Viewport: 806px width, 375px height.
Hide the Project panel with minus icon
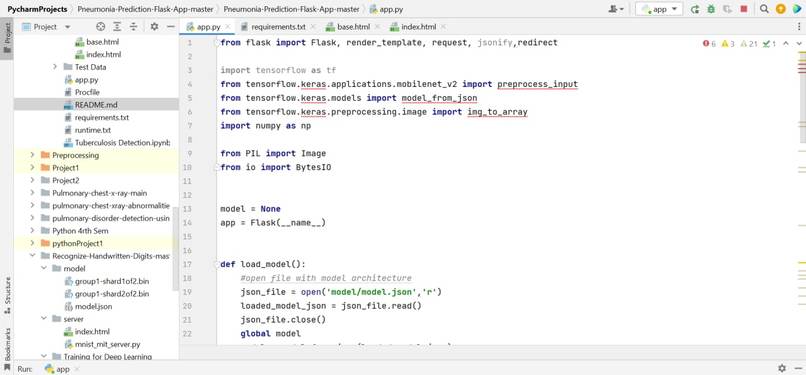(x=171, y=27)
